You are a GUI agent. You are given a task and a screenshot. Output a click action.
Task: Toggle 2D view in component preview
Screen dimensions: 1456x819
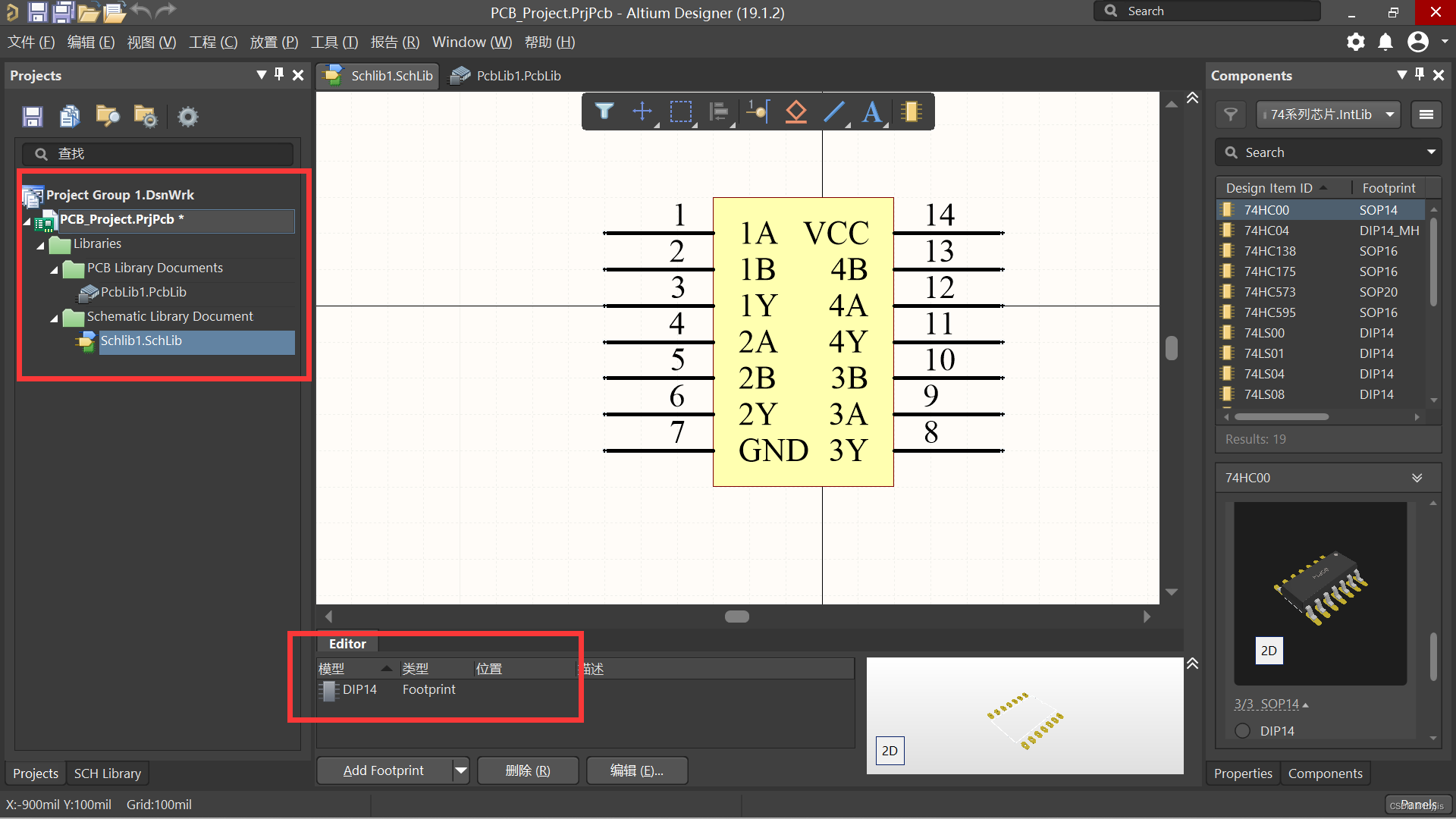(1269, 651)
